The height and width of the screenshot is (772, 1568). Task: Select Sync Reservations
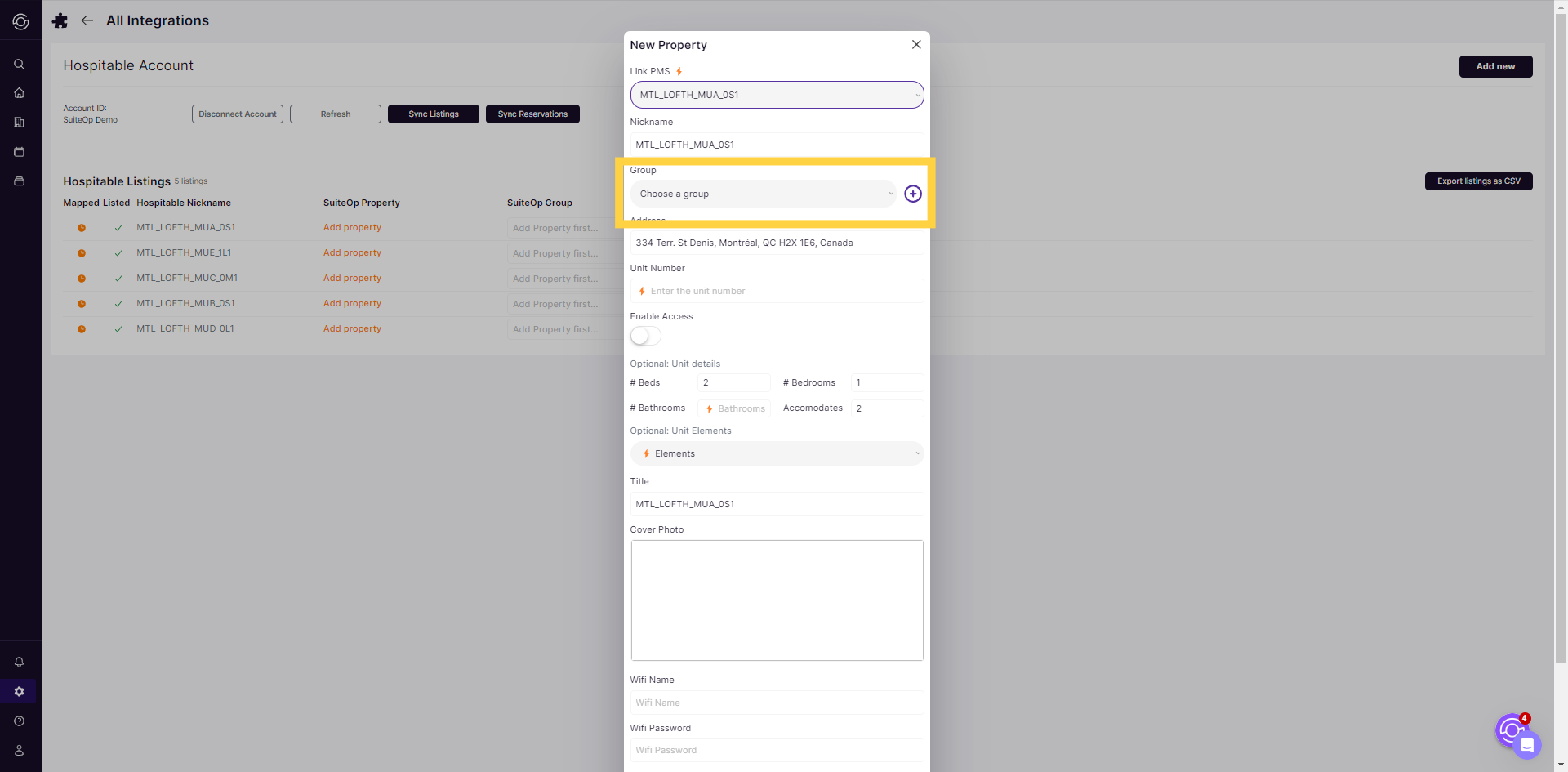coord(532,114)
